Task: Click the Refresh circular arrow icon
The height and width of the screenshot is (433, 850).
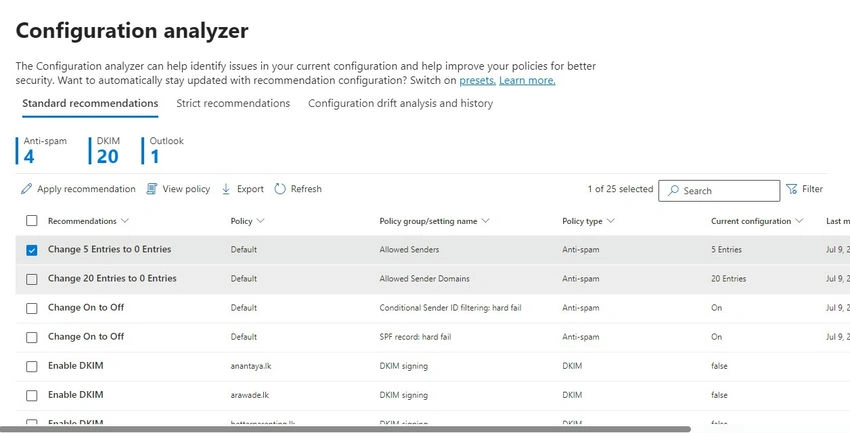Action: coord(280,189)
